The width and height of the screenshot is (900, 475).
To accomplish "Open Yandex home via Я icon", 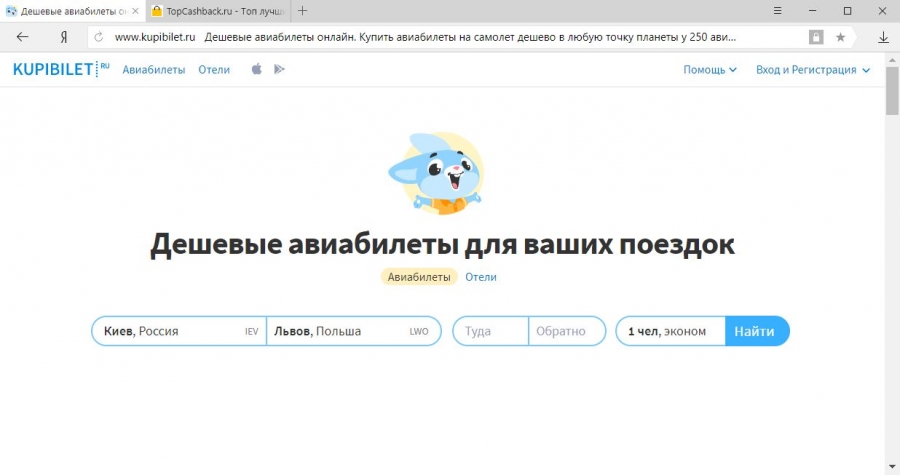I will (x=64, y=37).
